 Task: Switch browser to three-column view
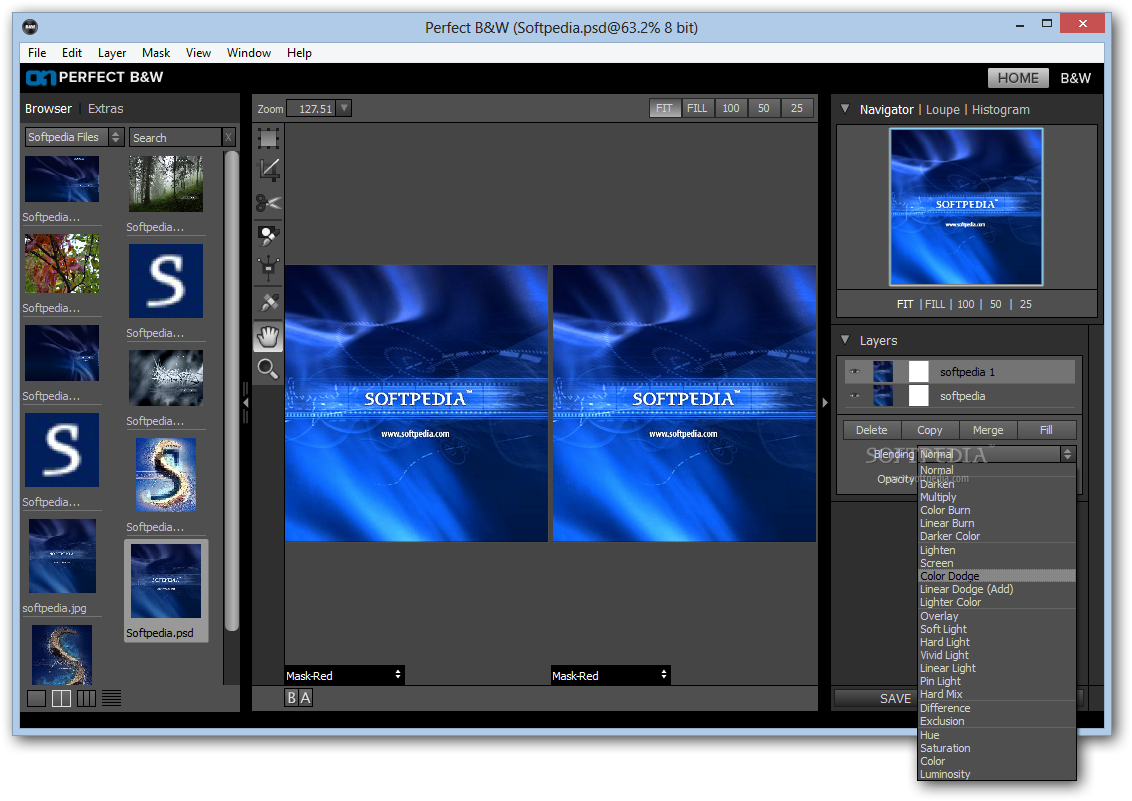(86, 698)
